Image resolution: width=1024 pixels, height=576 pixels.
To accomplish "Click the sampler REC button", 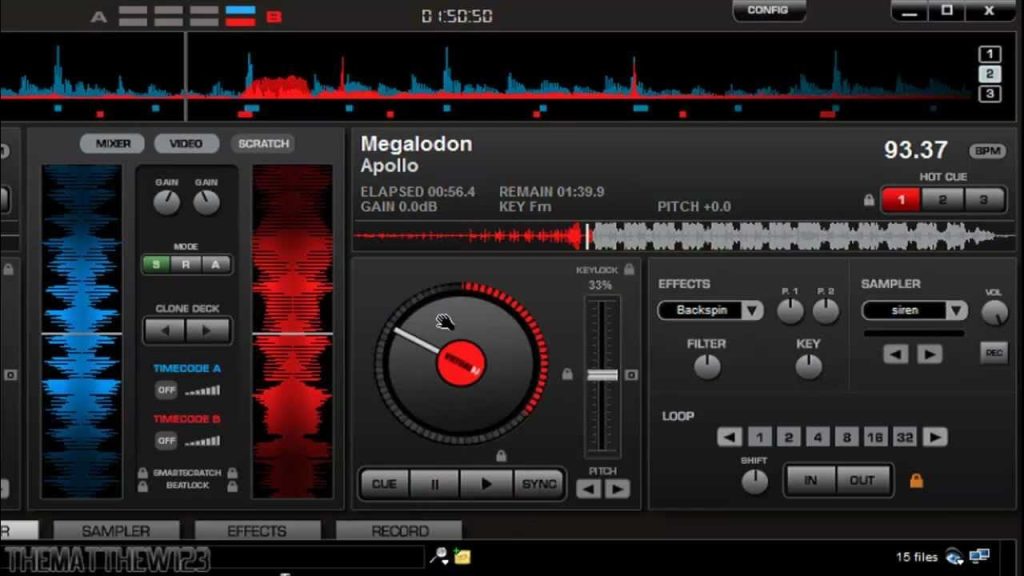I will 994,353.
